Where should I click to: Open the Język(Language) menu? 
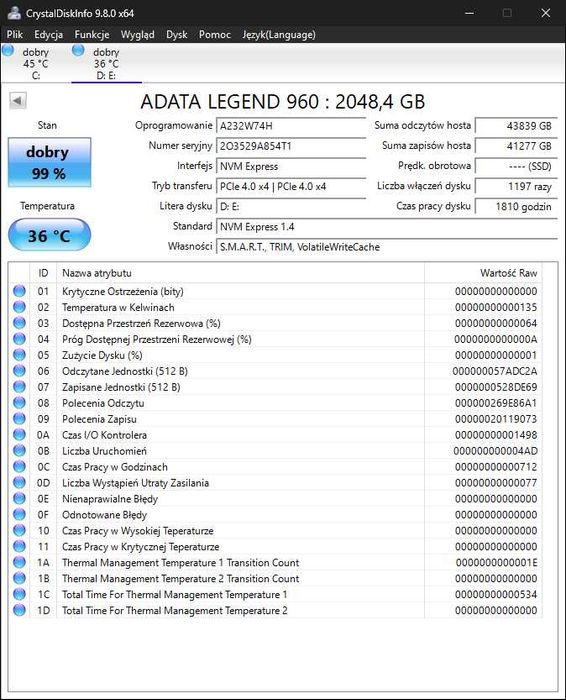pos(279,34)
